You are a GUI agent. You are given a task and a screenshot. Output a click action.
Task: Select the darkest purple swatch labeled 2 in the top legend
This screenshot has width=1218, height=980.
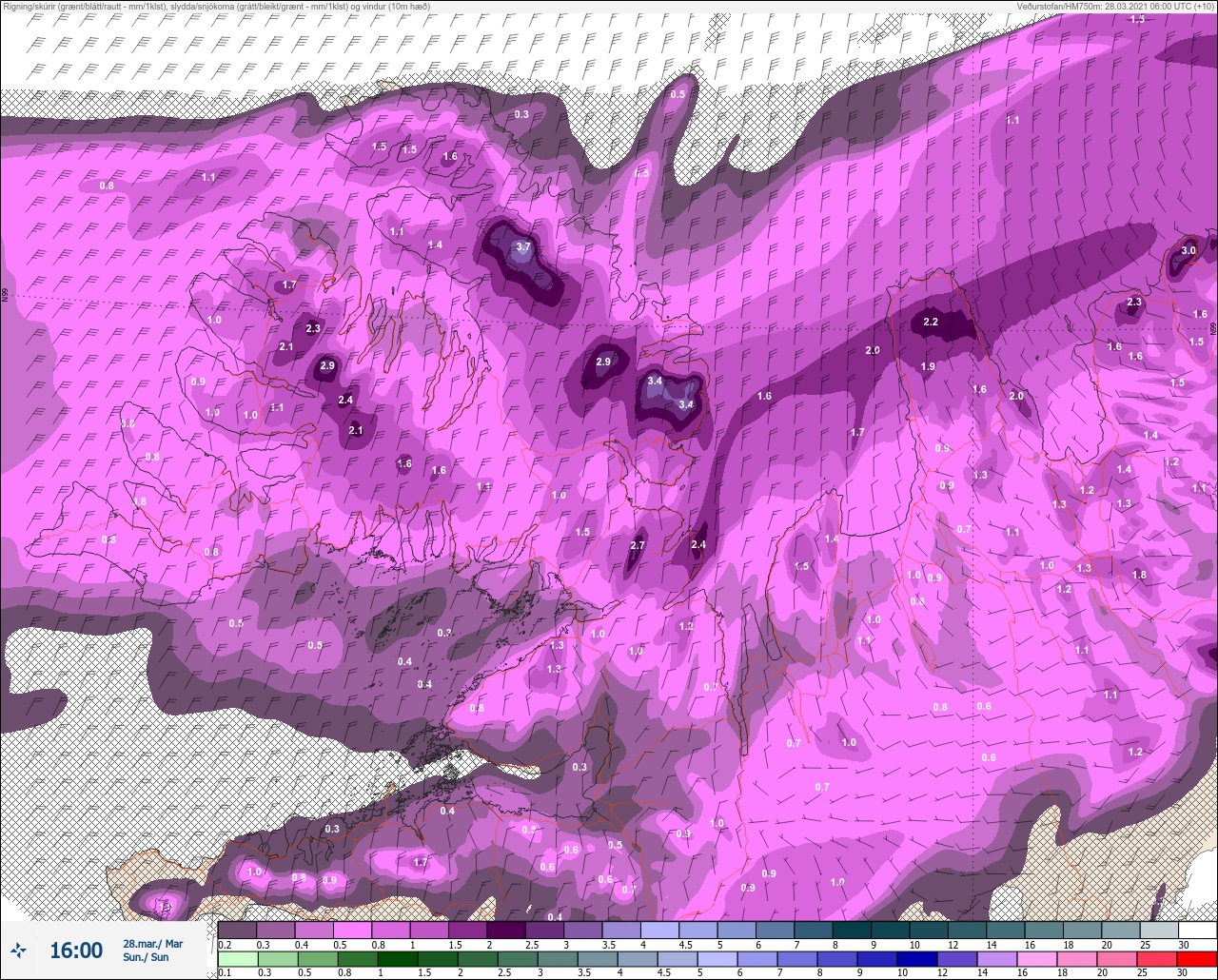[x=506, y=930]
